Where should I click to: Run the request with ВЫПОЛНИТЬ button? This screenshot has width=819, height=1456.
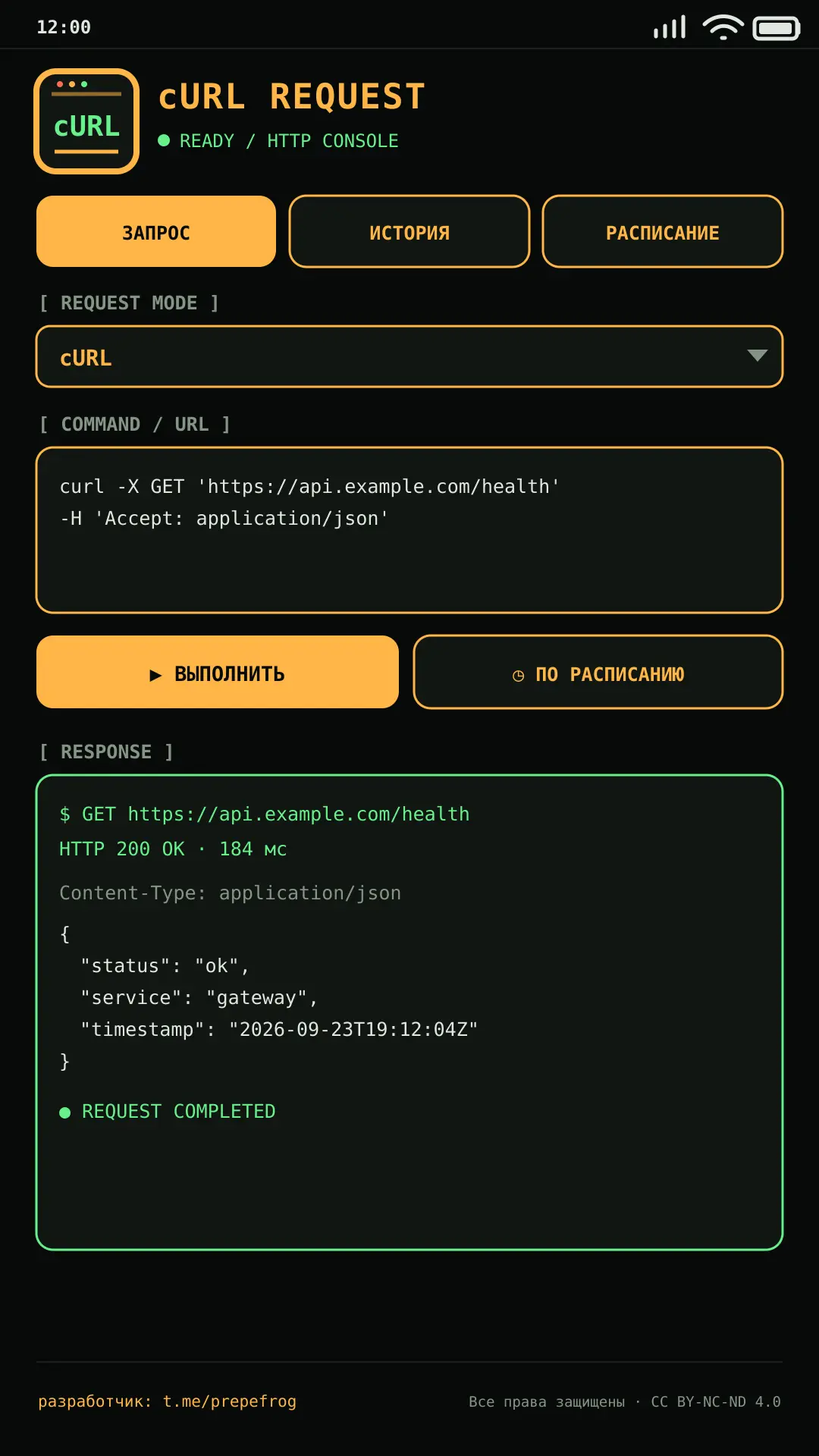click(218, 672)
